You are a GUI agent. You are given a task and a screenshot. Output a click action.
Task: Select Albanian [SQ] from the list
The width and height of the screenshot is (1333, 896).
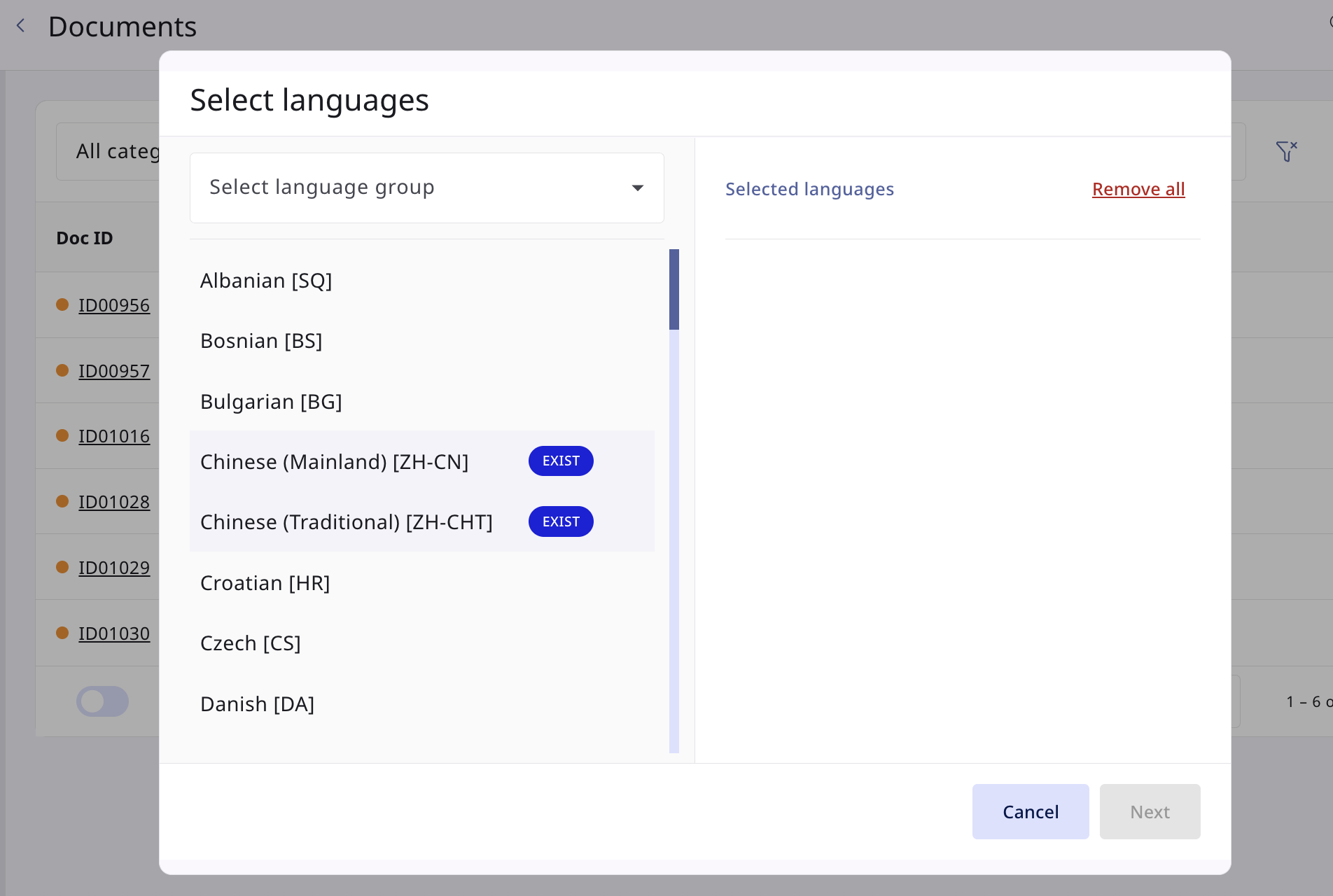pyautogui.click(x=421, y=281)
